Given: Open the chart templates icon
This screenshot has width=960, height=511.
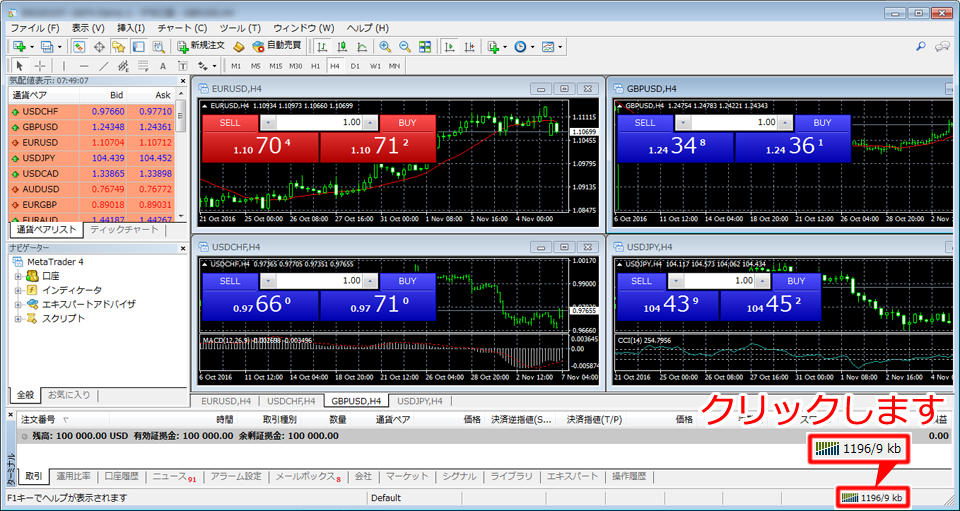Looking at the screenshot, I should point(548,46).
